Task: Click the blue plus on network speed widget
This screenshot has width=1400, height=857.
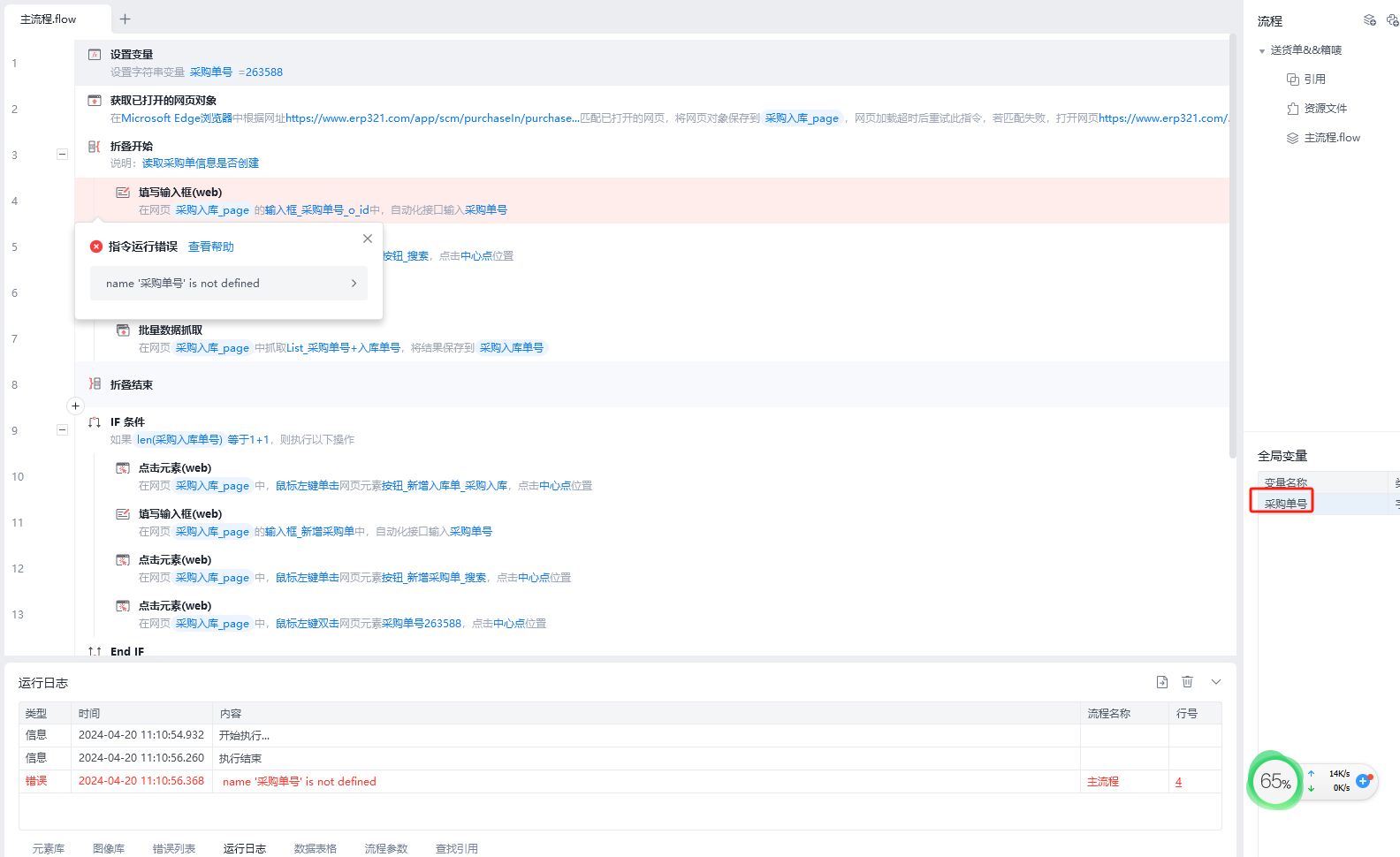Action: pos(1363,781)
